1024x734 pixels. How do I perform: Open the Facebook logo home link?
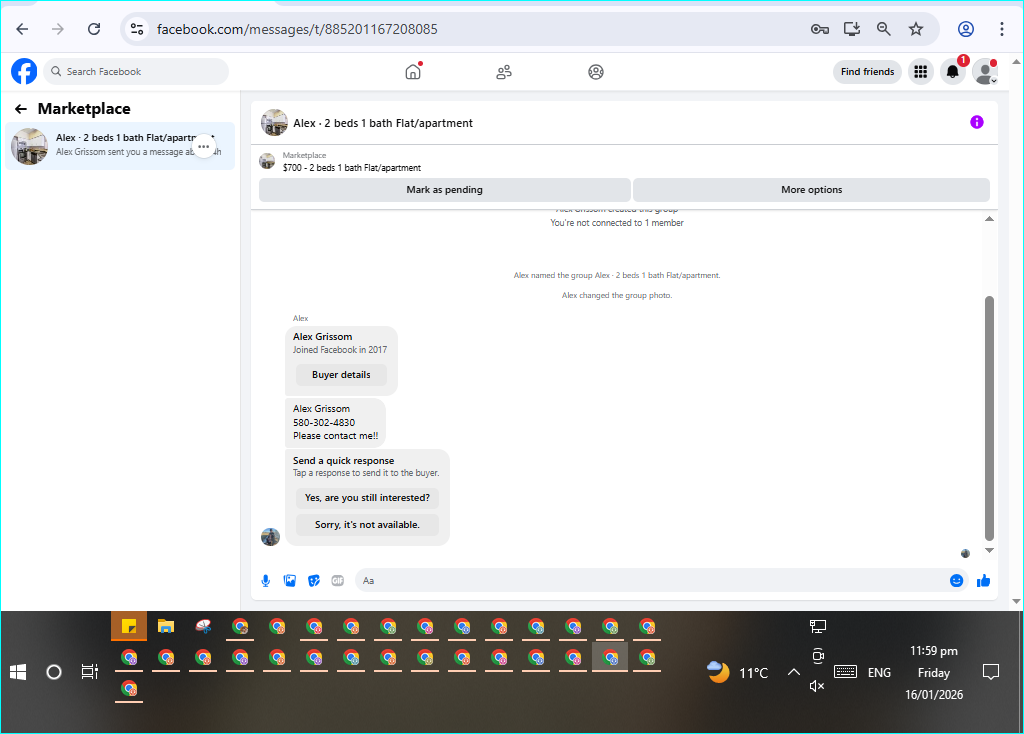click(24, 71)
